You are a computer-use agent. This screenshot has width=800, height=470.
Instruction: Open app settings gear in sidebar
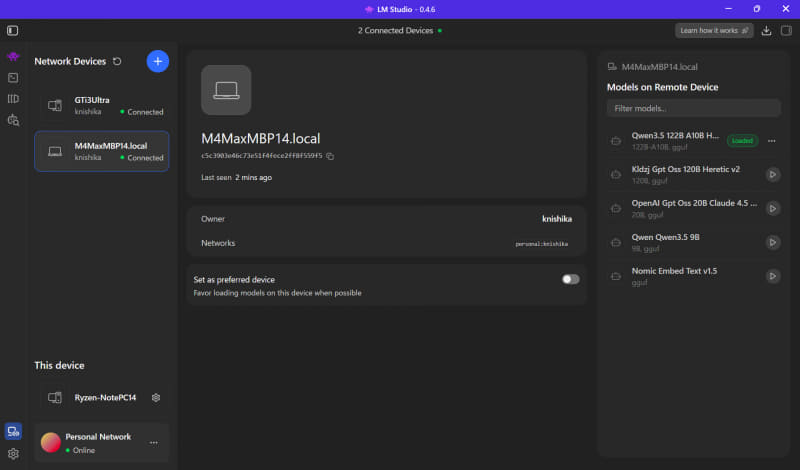[13, 454]
